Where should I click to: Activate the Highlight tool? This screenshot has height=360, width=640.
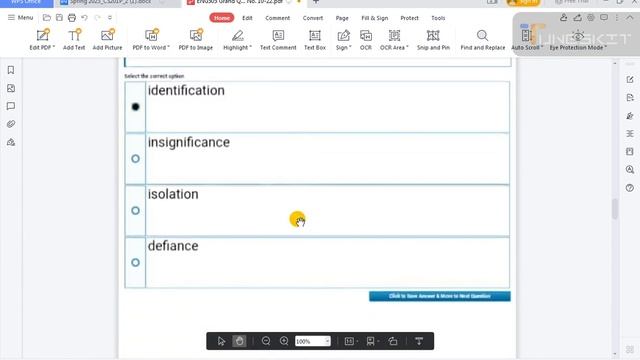237,40
